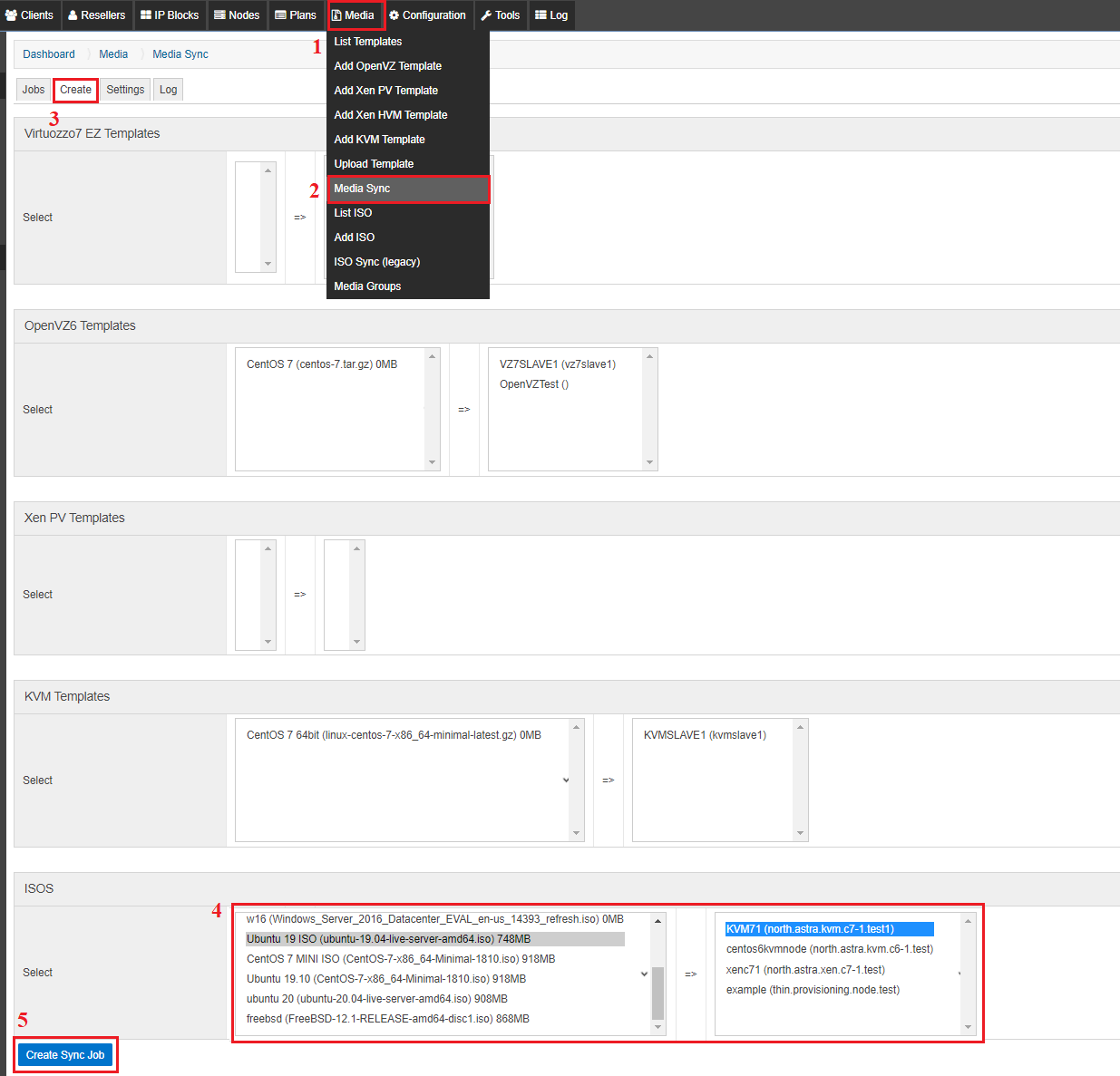1120x1076 pixels.
Task: Select OpenVZTest () node
Action: pos(534,384)
